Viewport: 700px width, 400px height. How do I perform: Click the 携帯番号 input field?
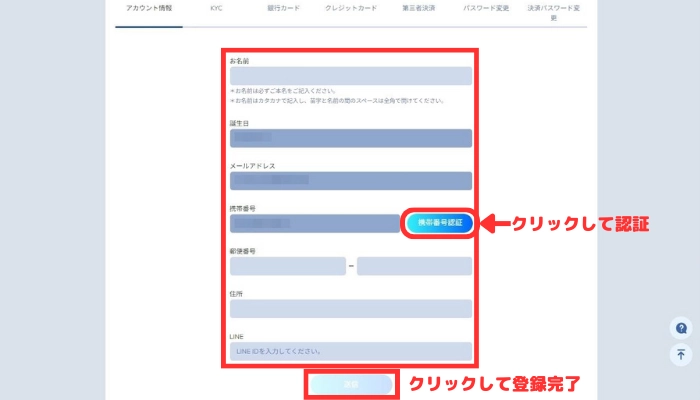click(x=315, y=223)
